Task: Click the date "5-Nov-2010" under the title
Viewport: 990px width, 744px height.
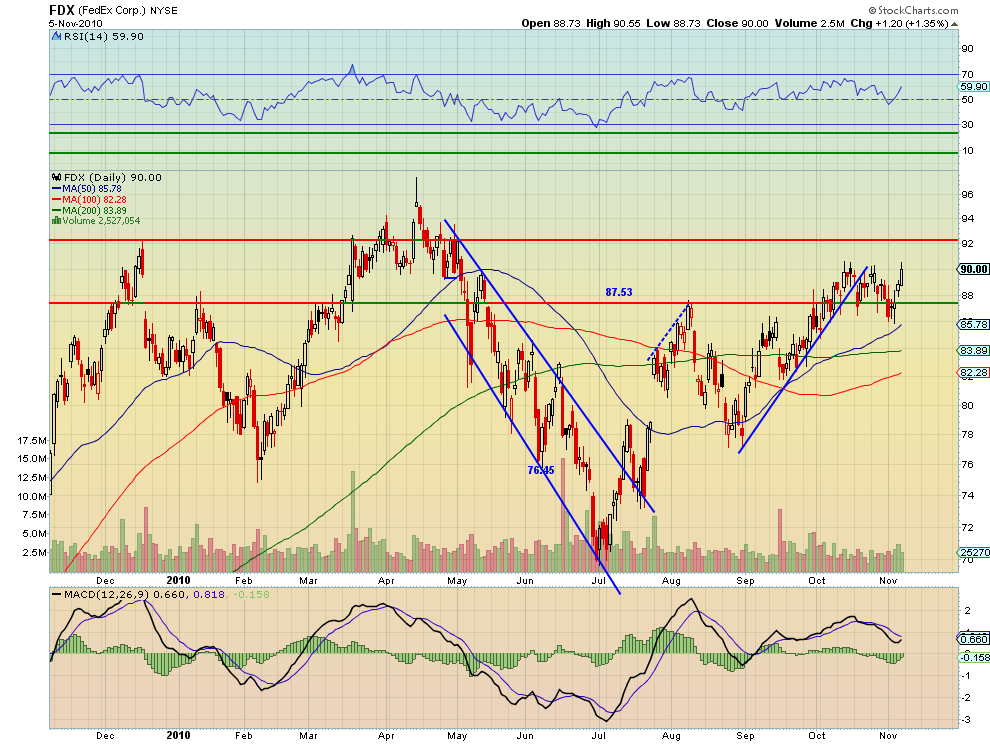Action: [x=76, y=23]
